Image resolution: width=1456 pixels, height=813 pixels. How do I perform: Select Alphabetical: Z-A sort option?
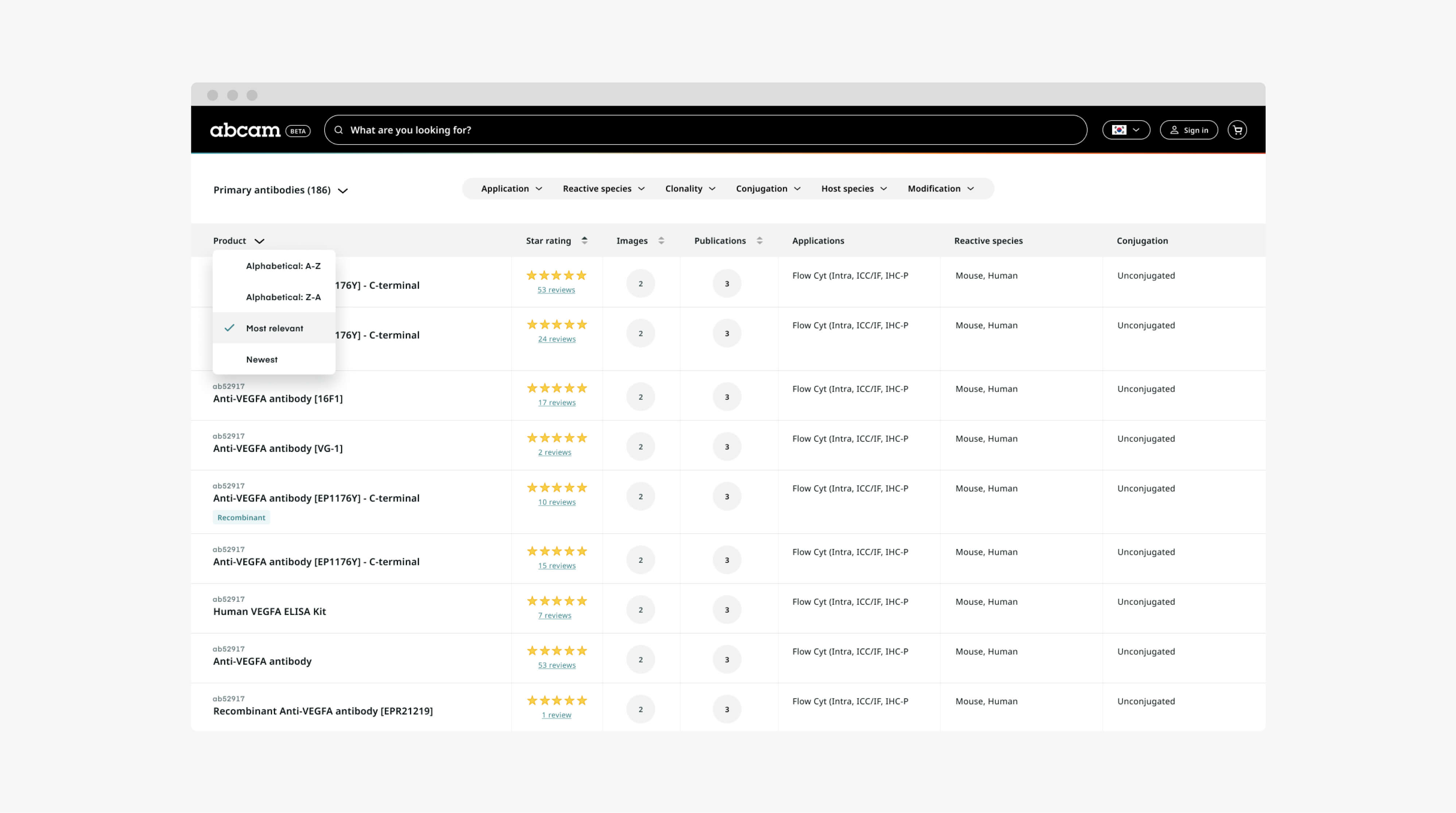(x=274, y=297)
